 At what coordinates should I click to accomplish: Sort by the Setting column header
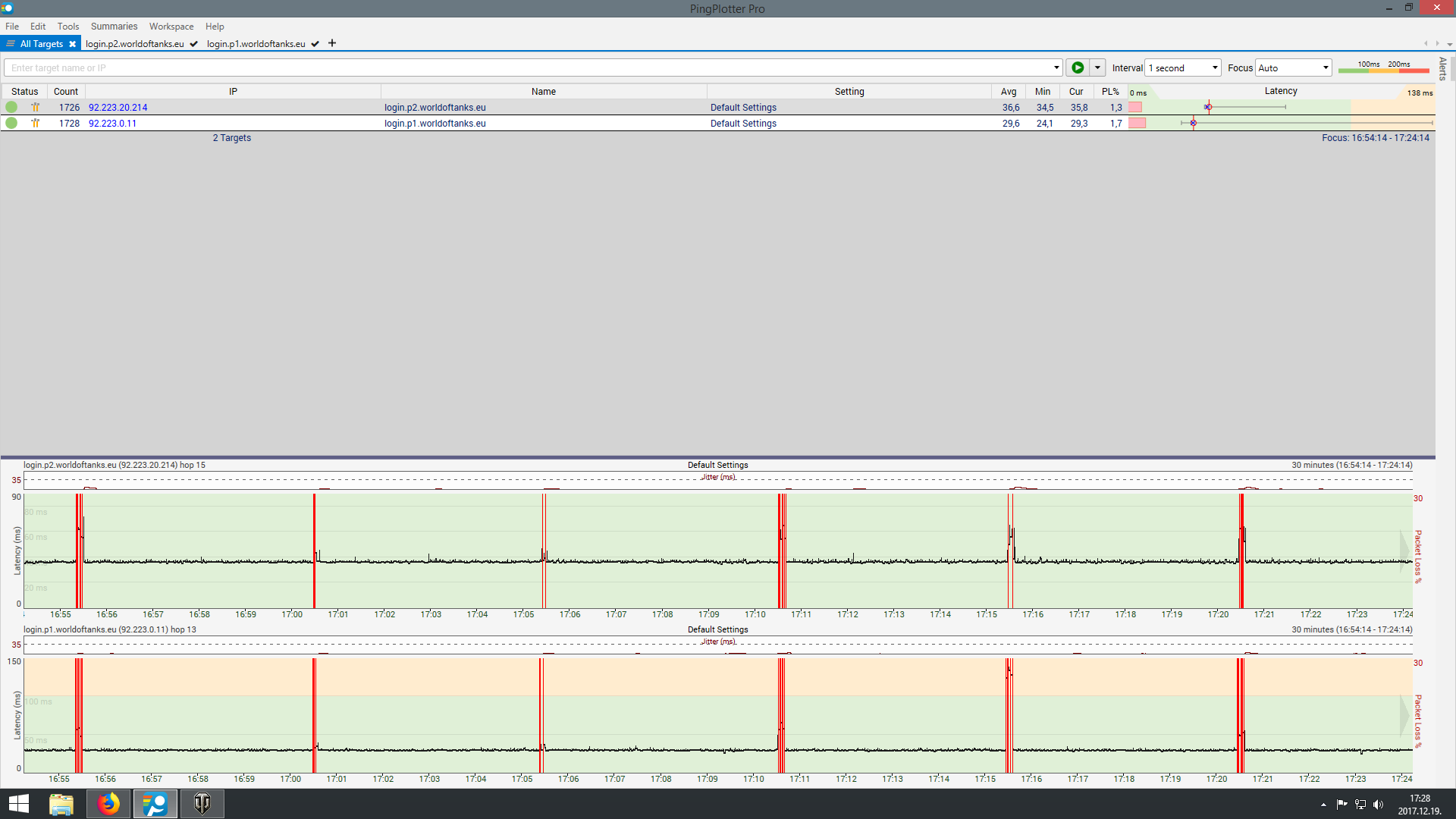coord(849,91)
